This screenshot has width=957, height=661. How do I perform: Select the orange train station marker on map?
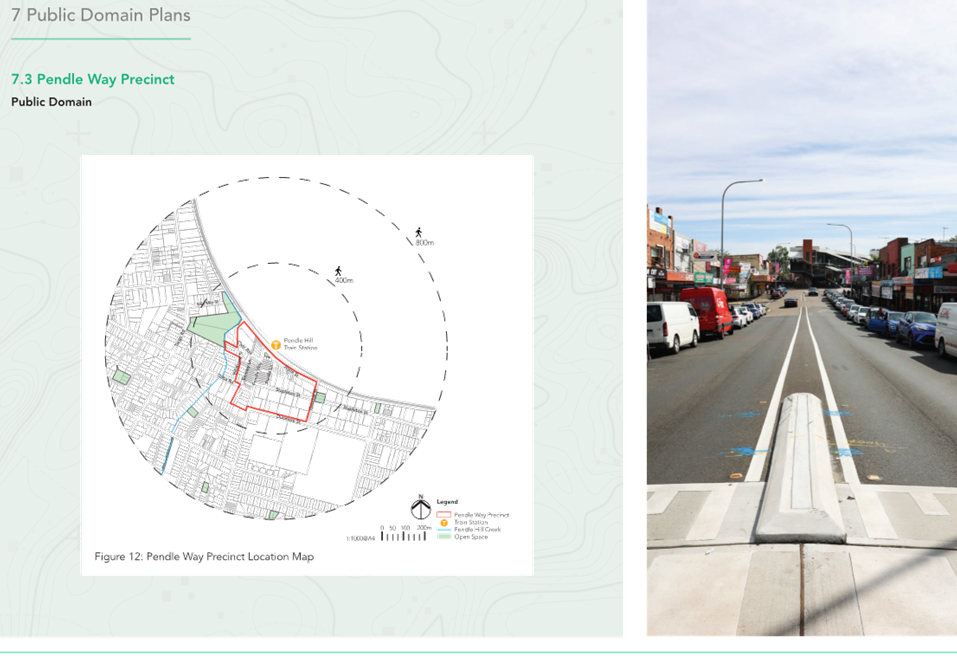pyautogui.click(x=276, y=344)
